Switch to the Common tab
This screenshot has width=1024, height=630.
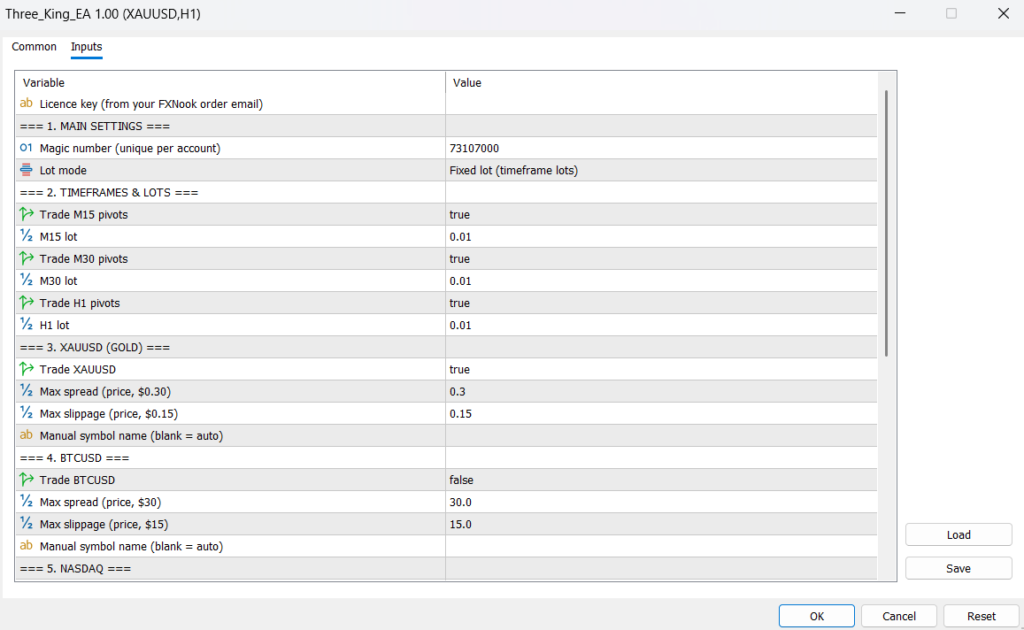tap(34, 47)
